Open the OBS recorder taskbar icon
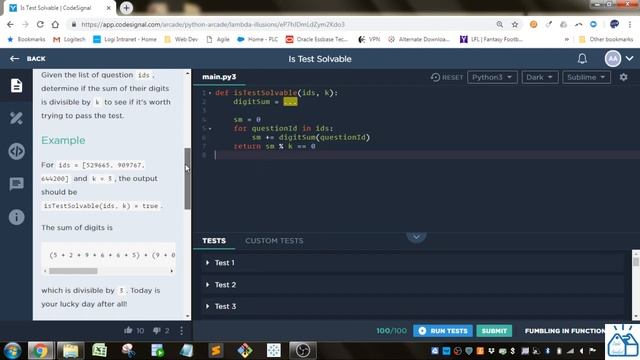640x360 pixels. (302, 351)
